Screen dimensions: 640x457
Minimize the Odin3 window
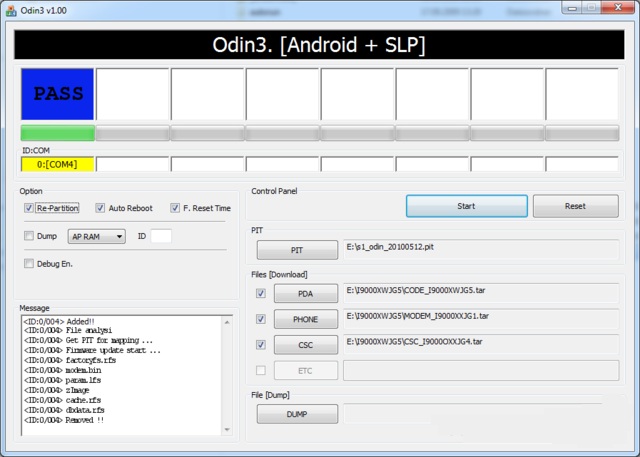pos(573,8)
